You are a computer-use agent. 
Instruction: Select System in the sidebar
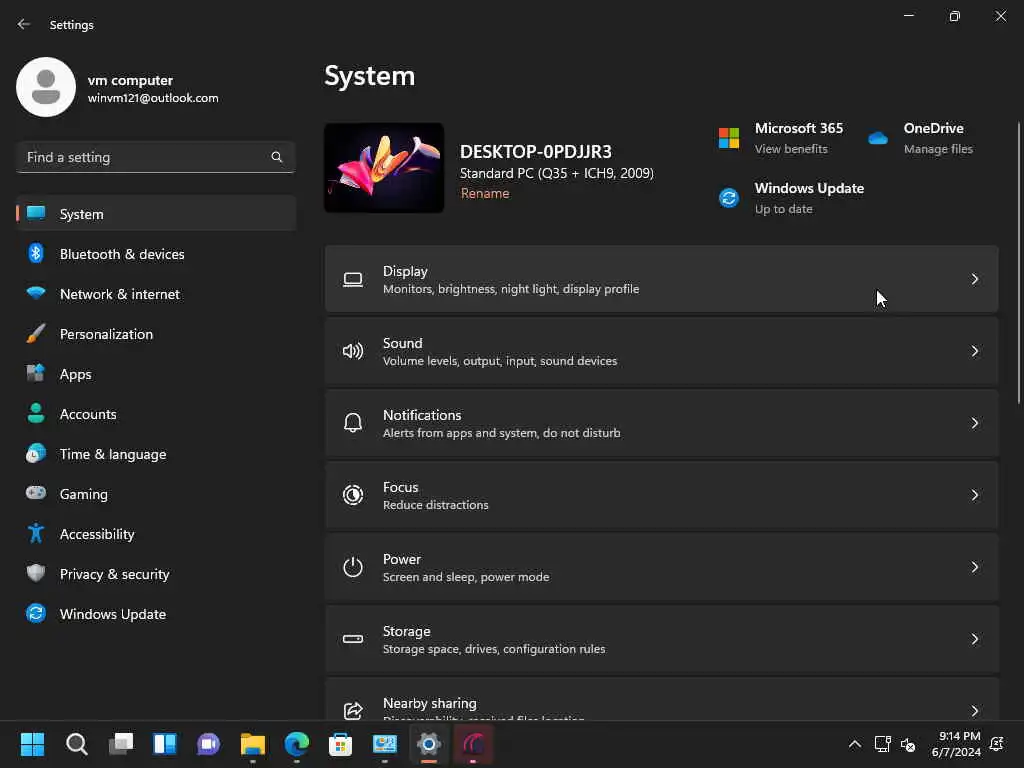[156, 214]
